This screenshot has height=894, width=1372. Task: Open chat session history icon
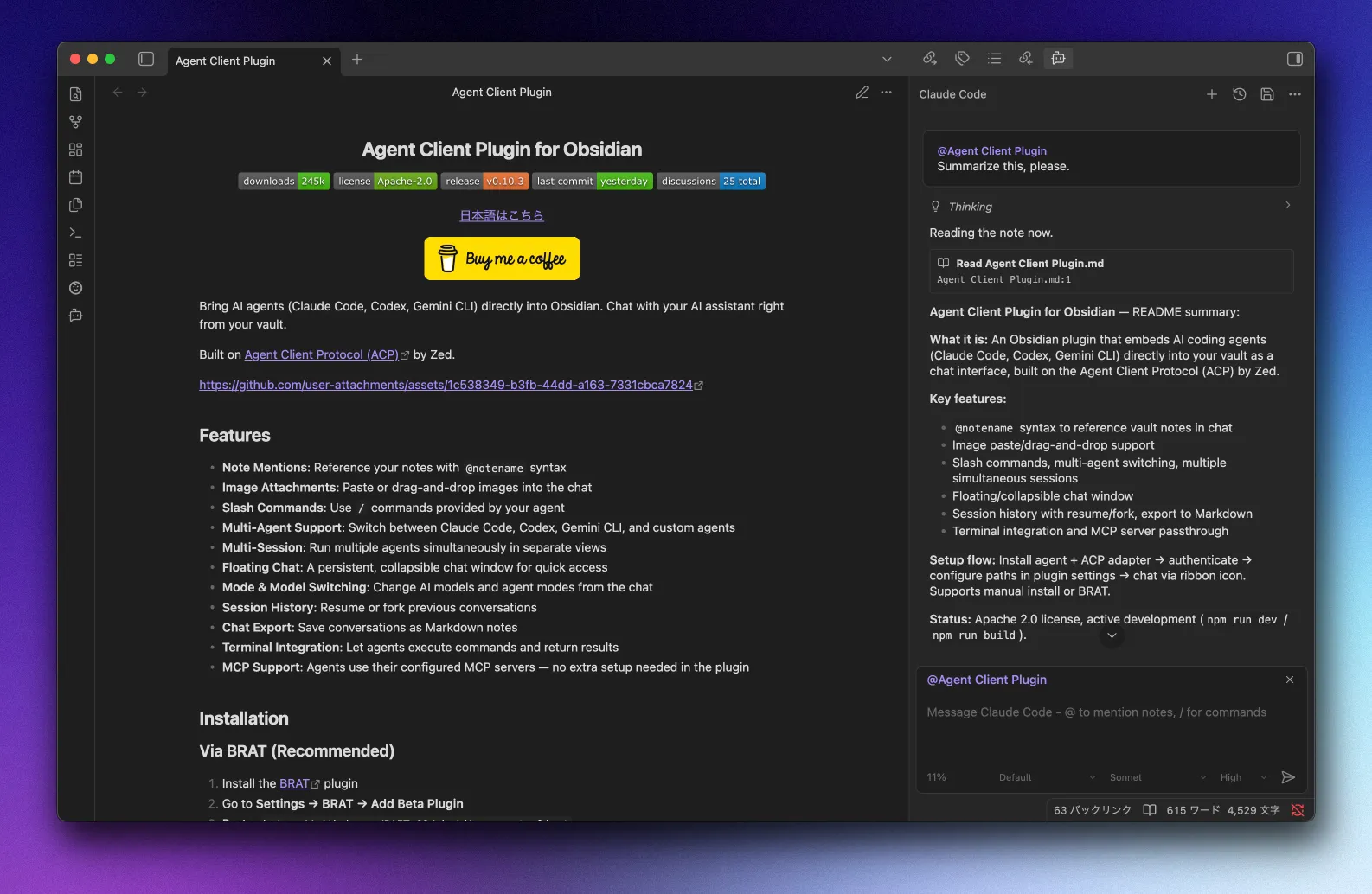[1240, 94]
